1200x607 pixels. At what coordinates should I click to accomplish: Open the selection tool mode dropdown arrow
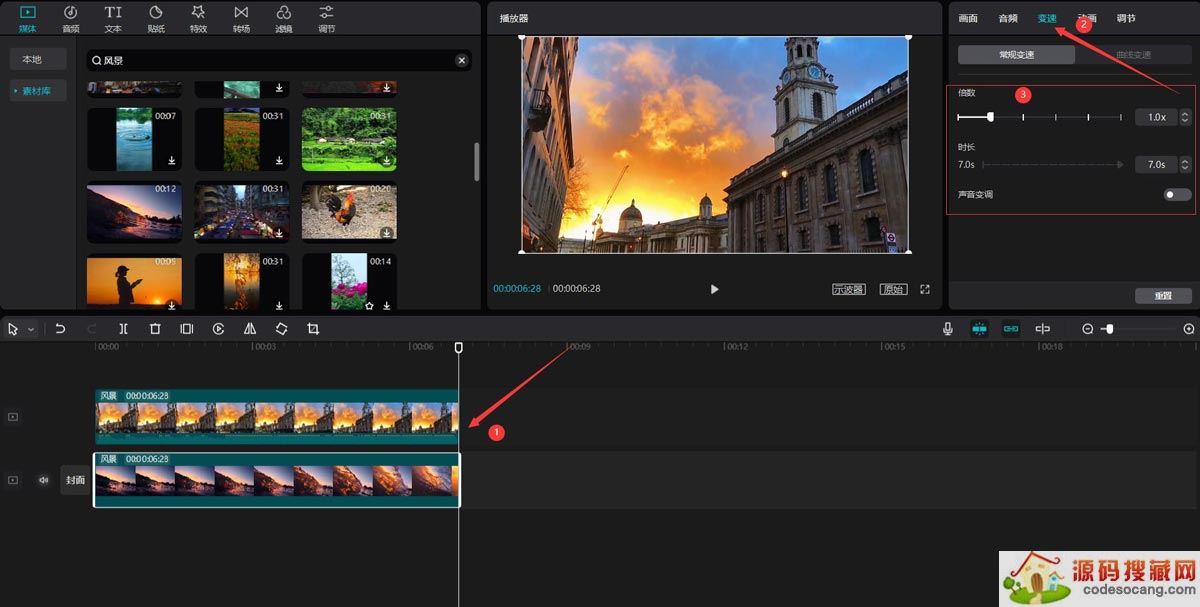[31, 329]
